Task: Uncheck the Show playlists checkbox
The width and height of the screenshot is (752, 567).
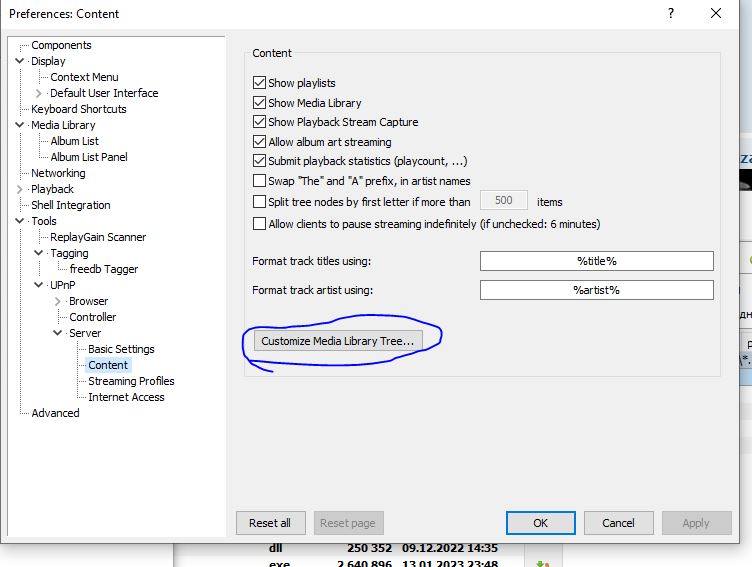Action: point(260,83)
